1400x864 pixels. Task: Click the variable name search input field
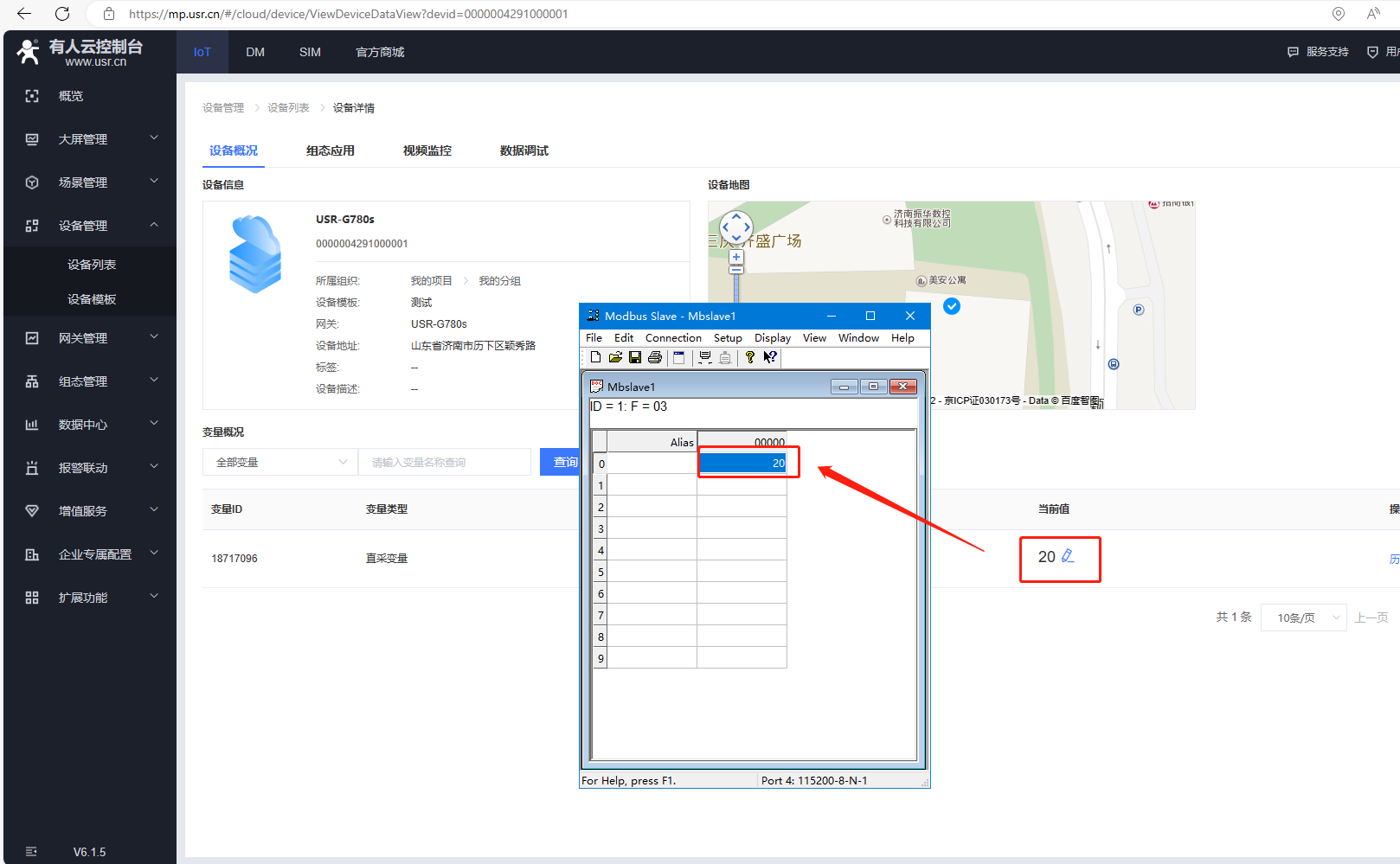coord(445,463)
